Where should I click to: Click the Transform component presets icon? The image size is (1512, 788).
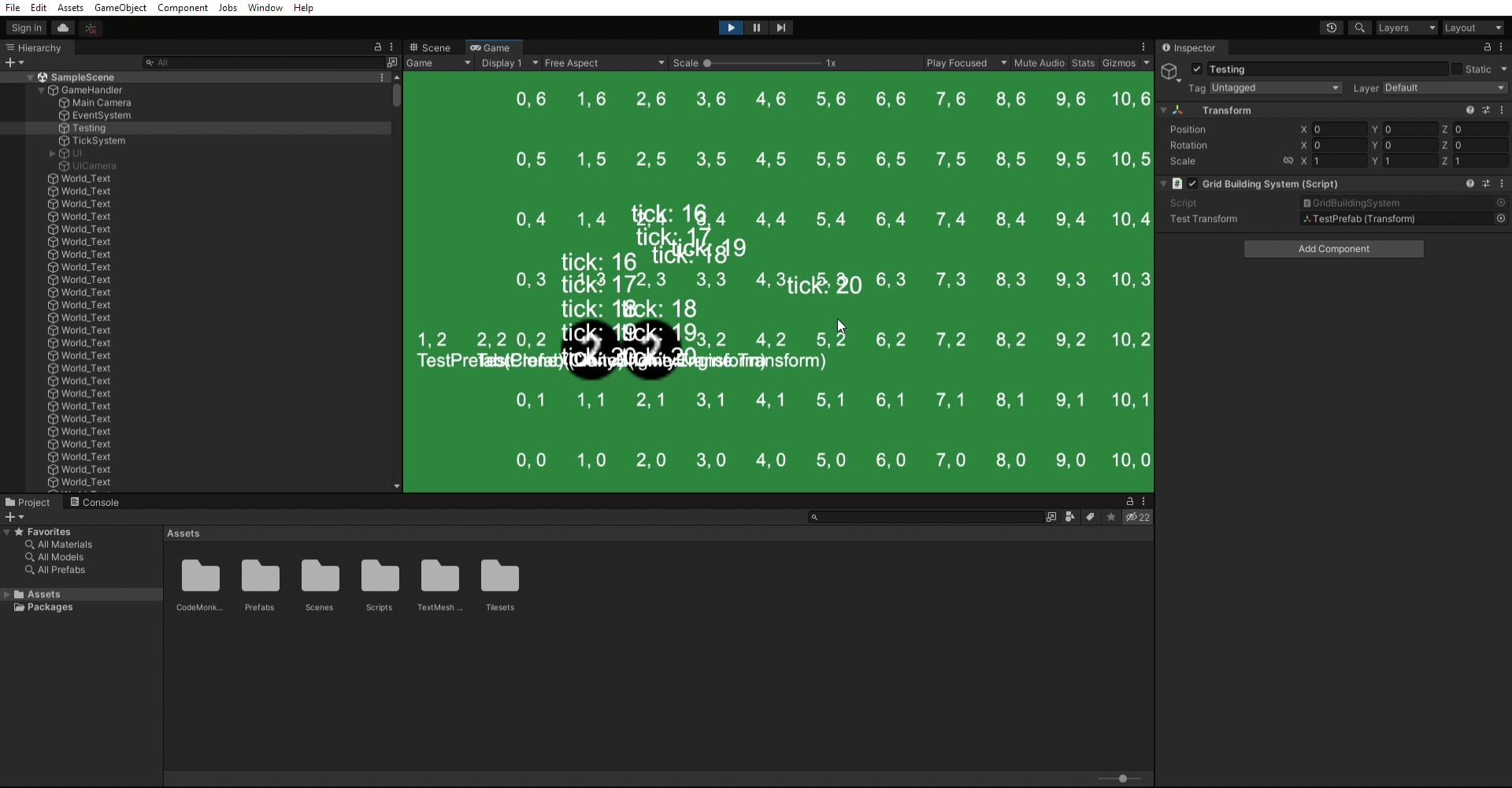(x=1487, y=110)
